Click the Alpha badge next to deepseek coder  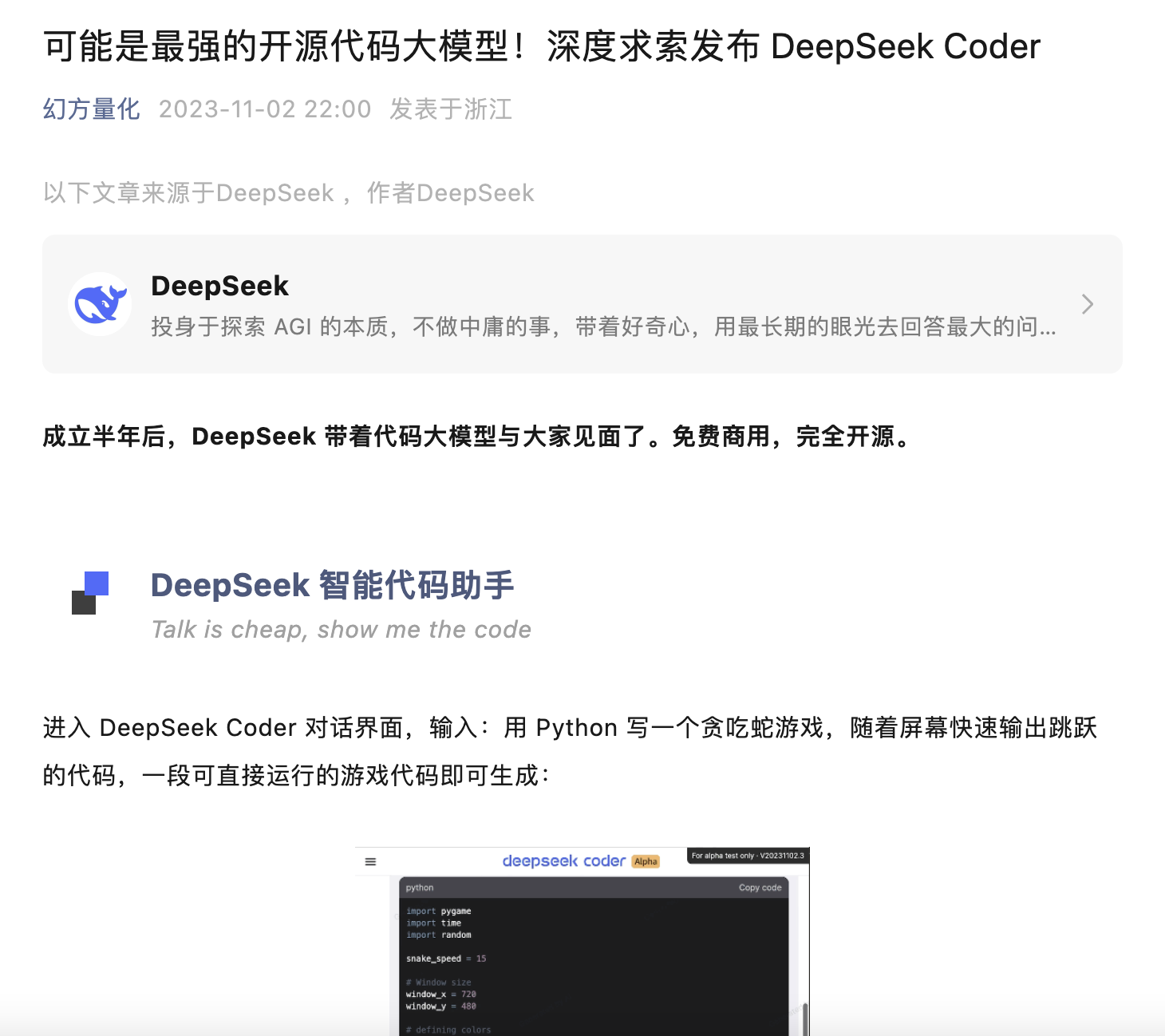(x=646, y=861)
